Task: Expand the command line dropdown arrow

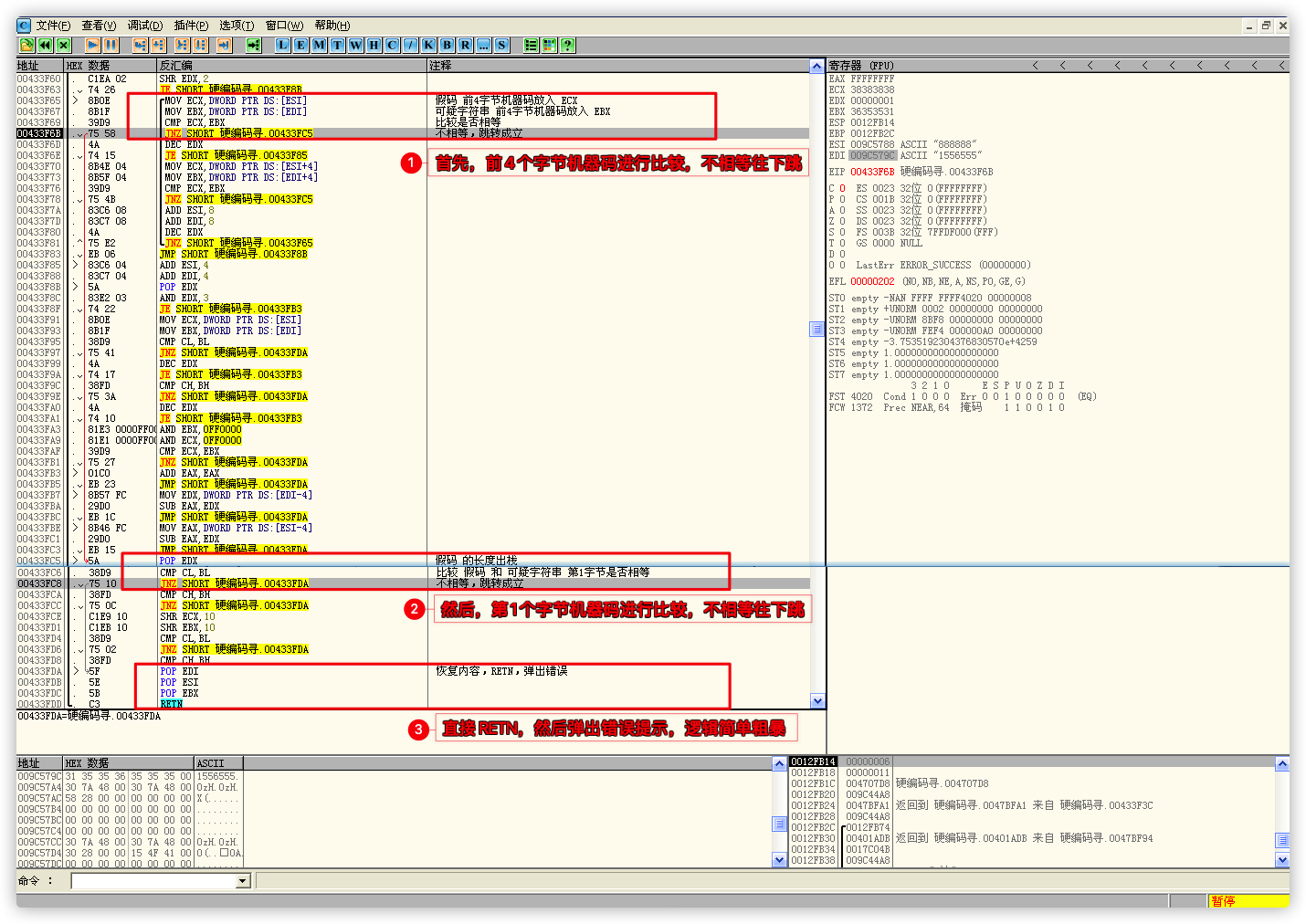Action: pos(243,881)
